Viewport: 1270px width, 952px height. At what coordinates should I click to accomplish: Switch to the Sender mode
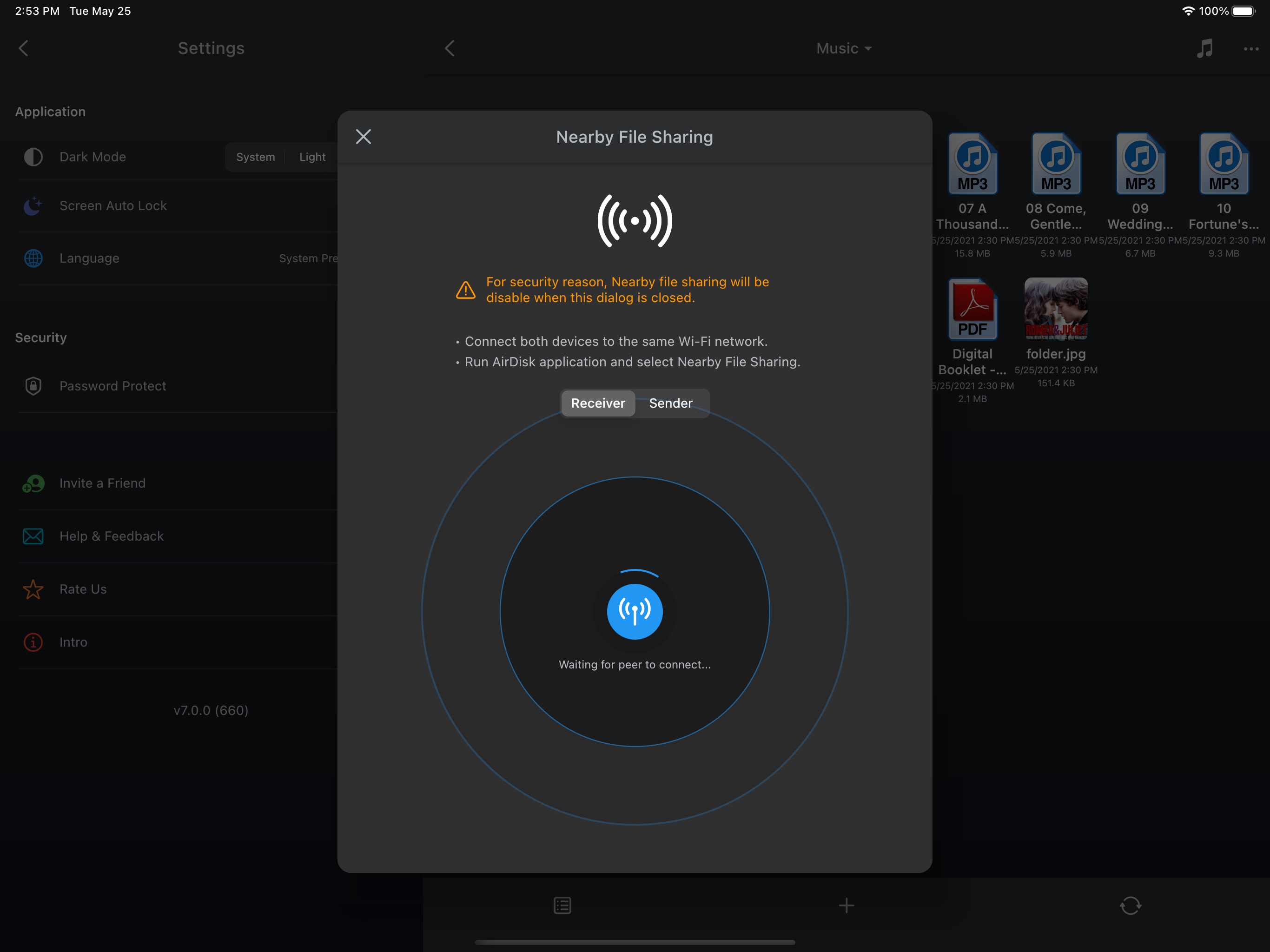point(671,403)
